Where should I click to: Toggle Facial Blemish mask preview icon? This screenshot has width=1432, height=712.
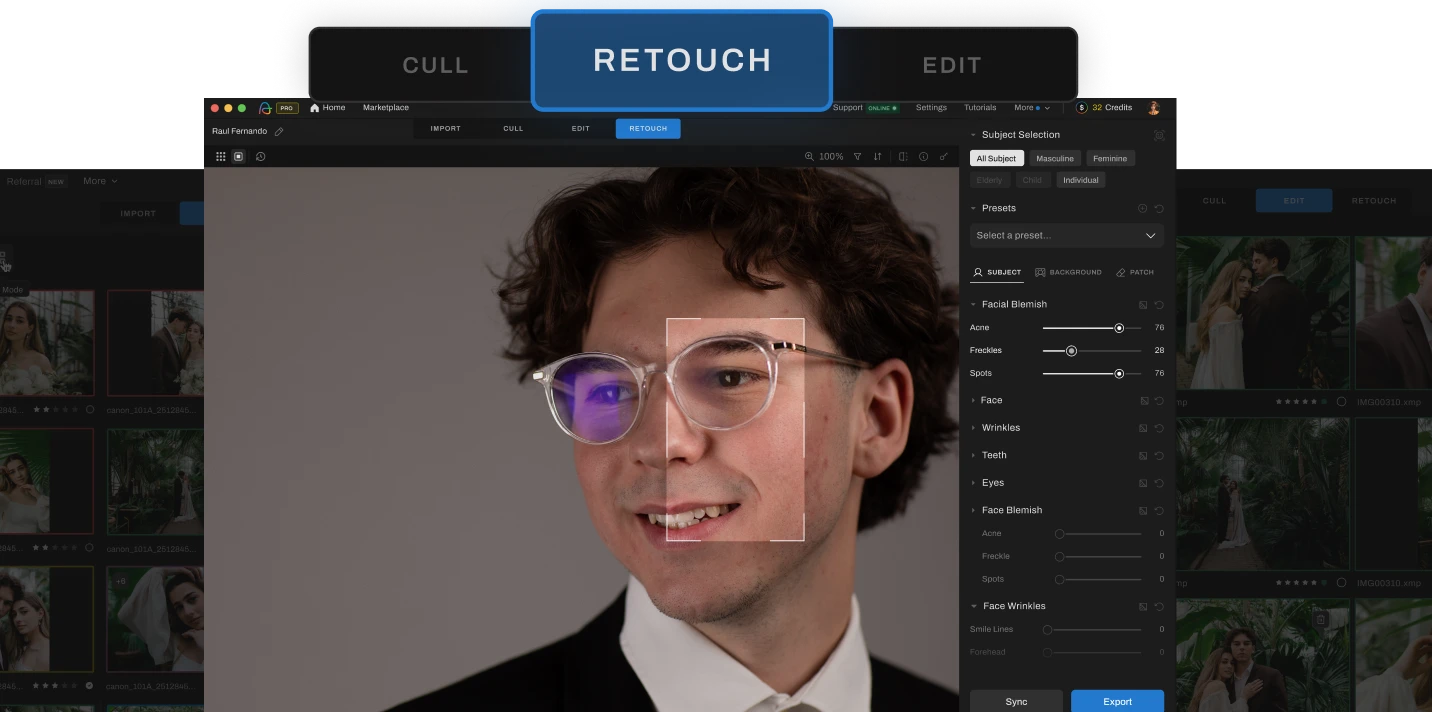point(1143,304)
